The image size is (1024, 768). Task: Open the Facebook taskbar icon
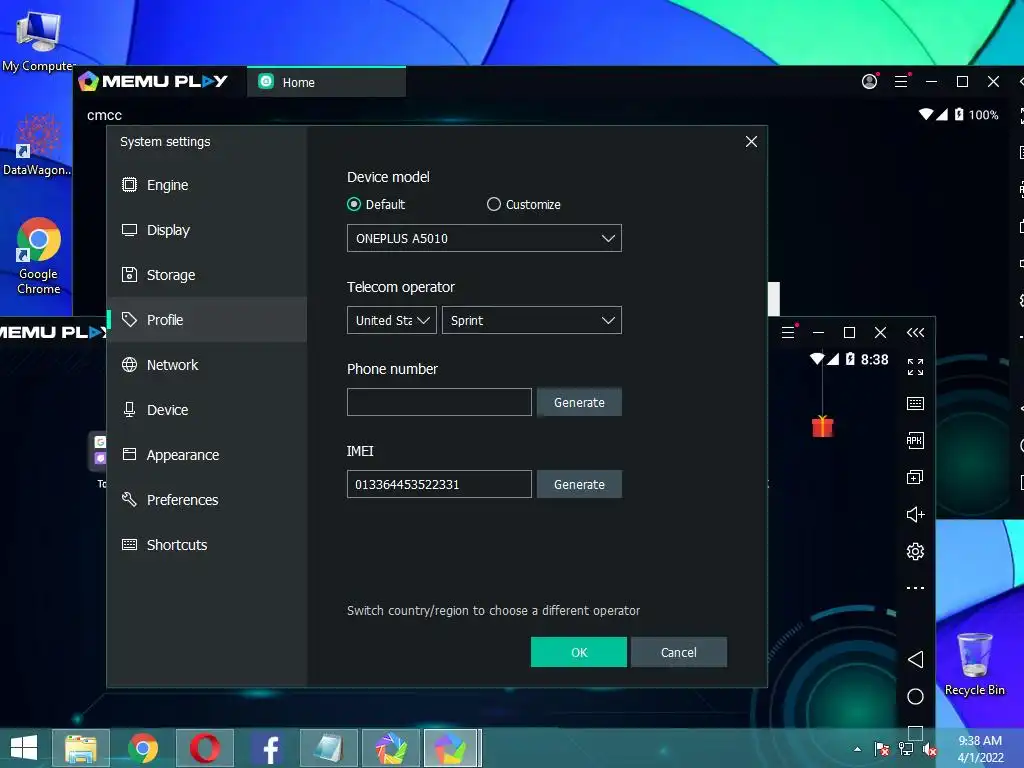click(x=267, y=748)
